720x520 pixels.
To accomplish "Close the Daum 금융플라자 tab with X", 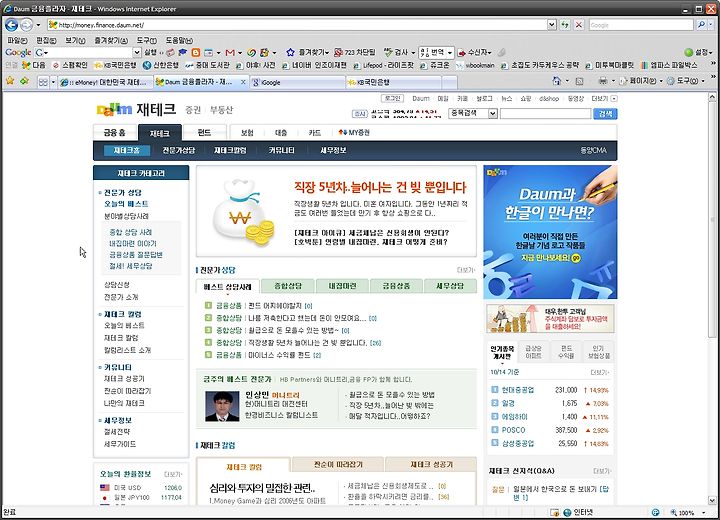I will (x=243, y=82).
